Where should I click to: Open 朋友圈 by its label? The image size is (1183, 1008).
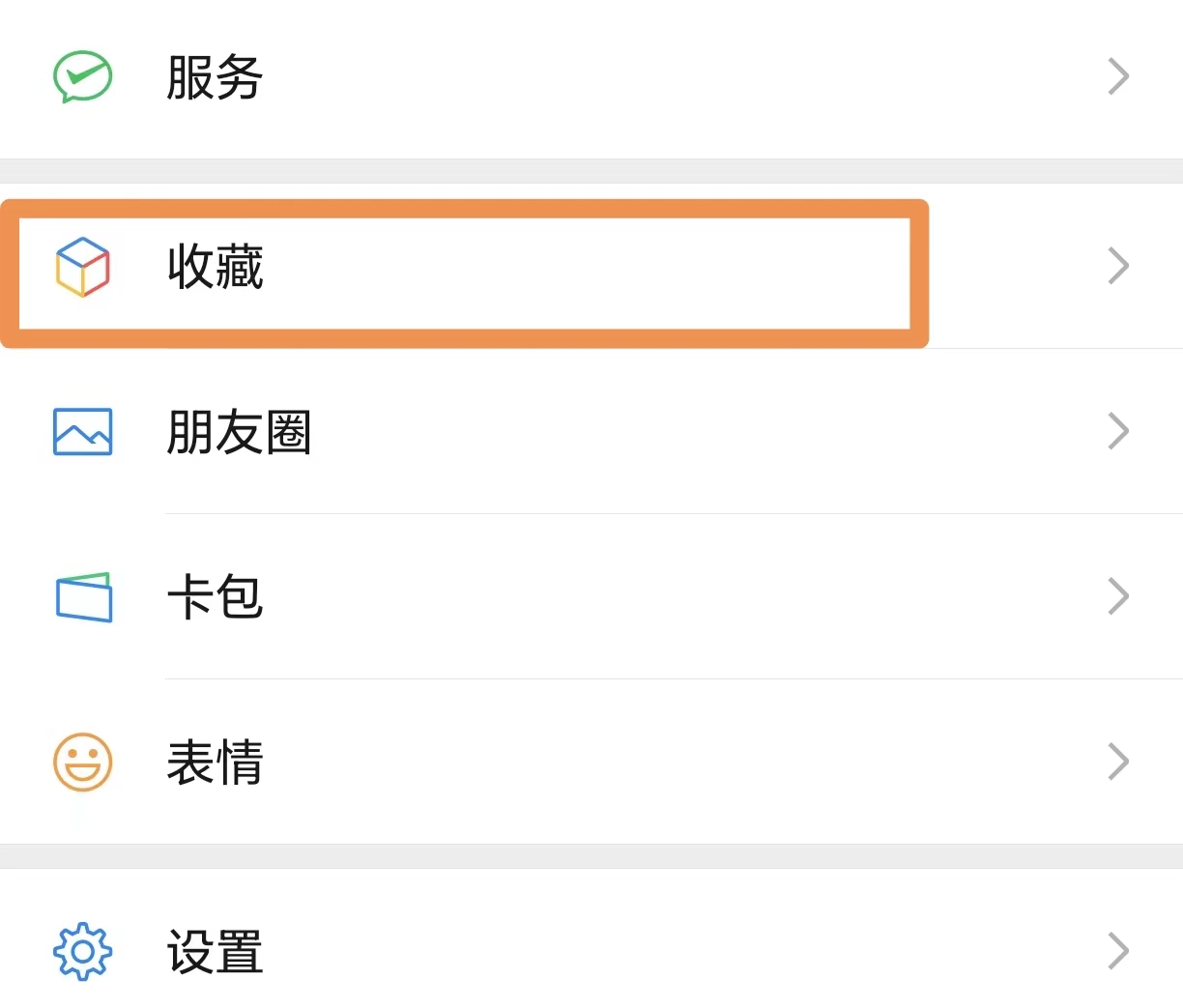[239, 432]
